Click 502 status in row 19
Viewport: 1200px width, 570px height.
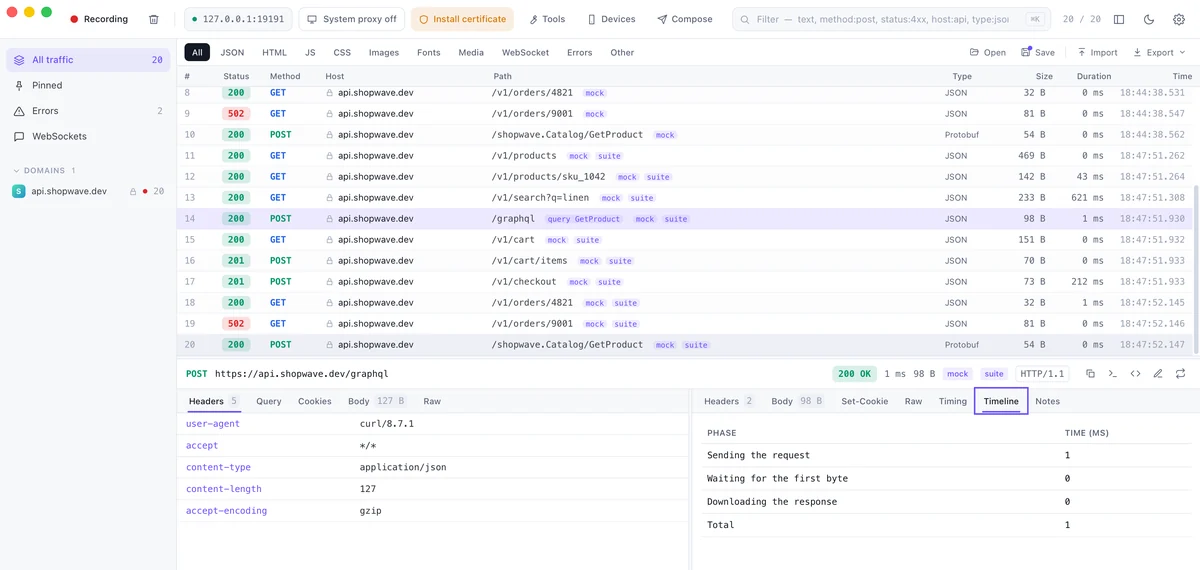click(236, 324)
